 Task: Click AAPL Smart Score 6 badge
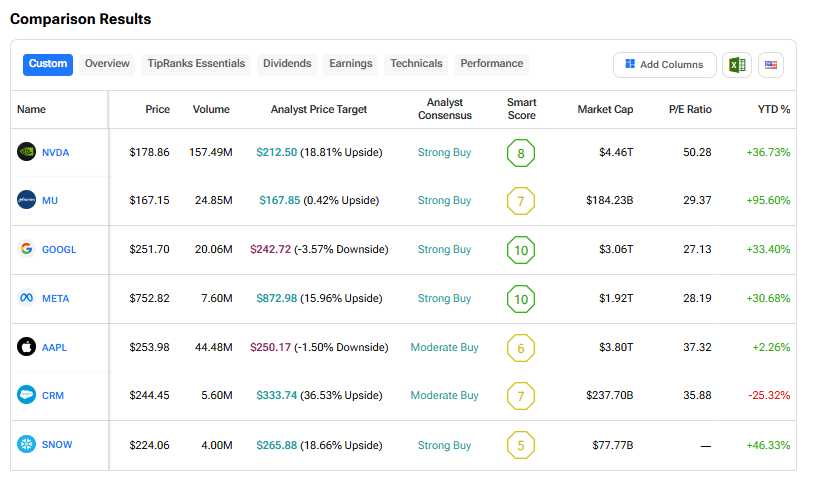pyautogui.click(x=521, y=348)
